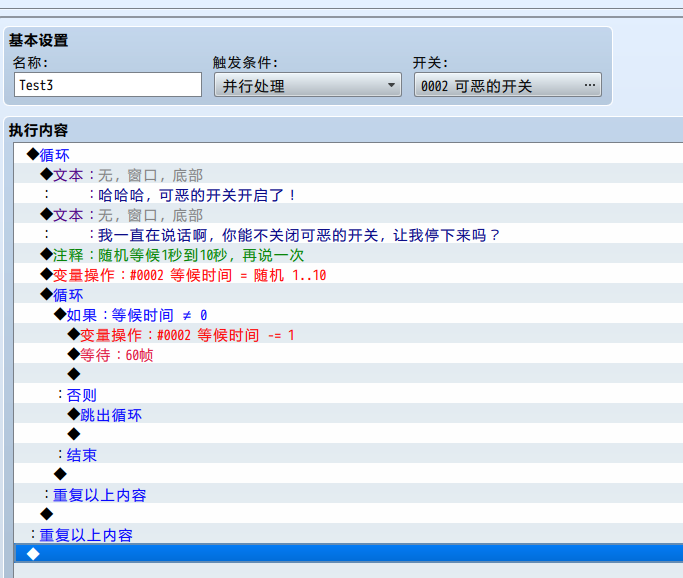
Task: Select the nested 循环 command row
Action: coord(348,294)
